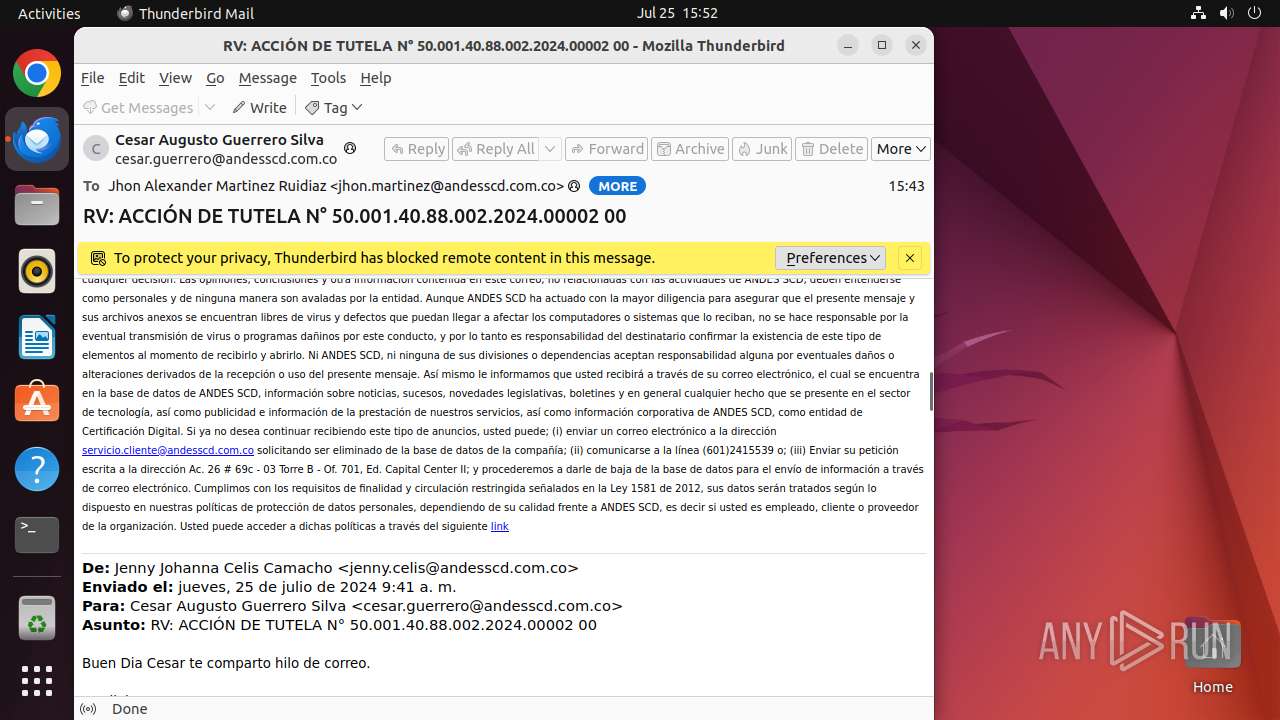Open the View menu
The height and width of the screenshot is (720, 1280).
pyautogui.click(x=175, y=78)
